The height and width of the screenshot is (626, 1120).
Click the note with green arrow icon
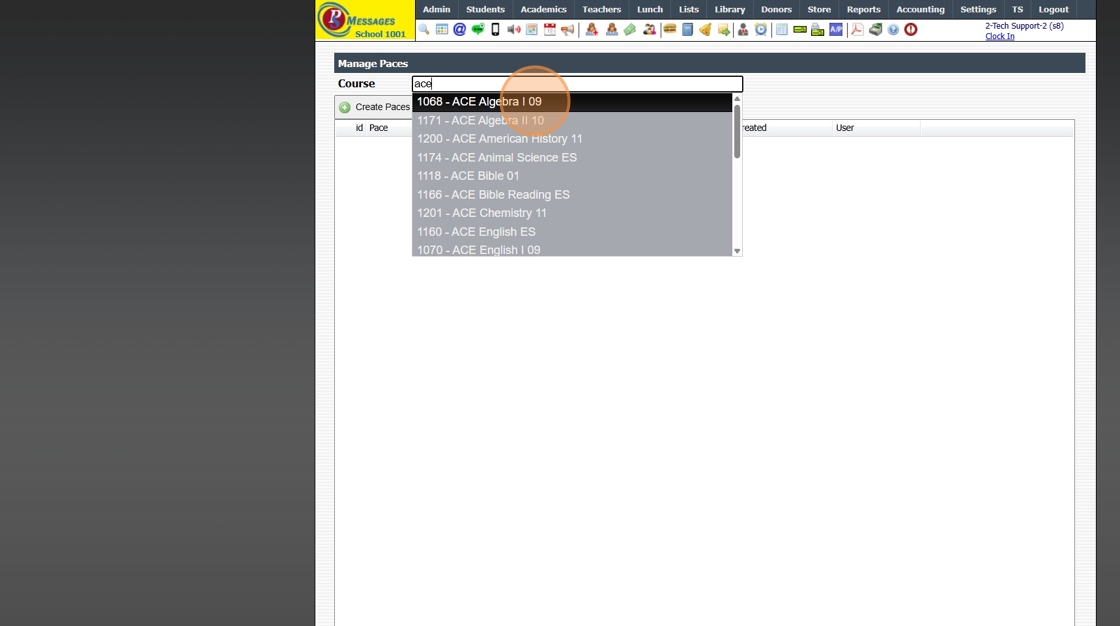[724, 29]
